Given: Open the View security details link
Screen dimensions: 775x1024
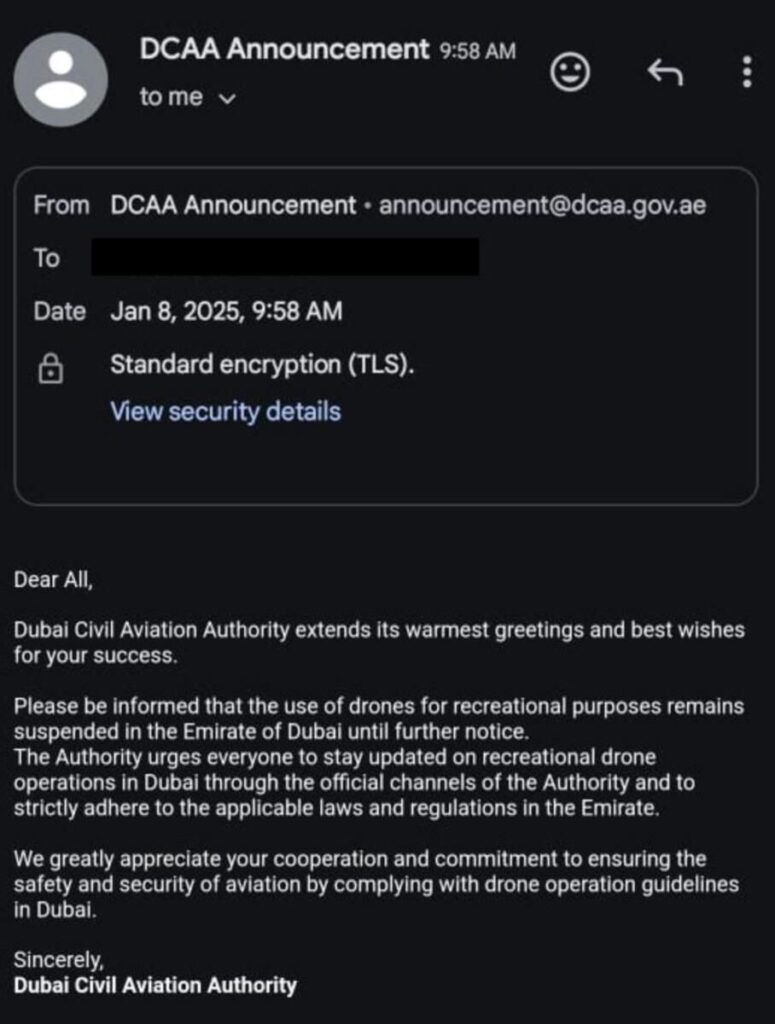Looking at the screenshot, I should pyautogui.click(x=225, y=411).
